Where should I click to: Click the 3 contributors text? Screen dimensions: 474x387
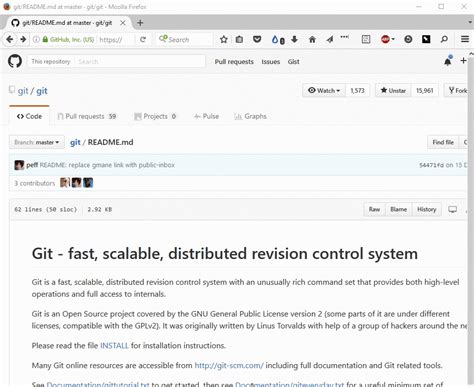(x=35, y=183)
